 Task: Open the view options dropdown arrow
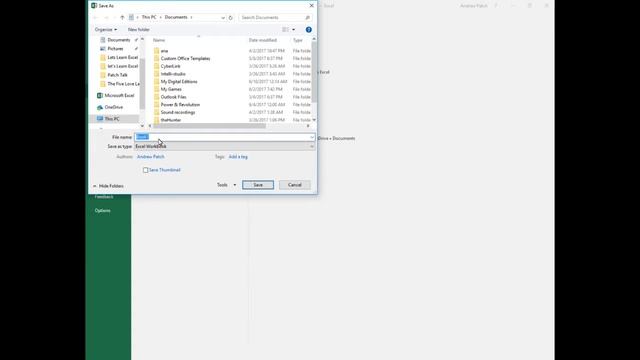point(293,29)
